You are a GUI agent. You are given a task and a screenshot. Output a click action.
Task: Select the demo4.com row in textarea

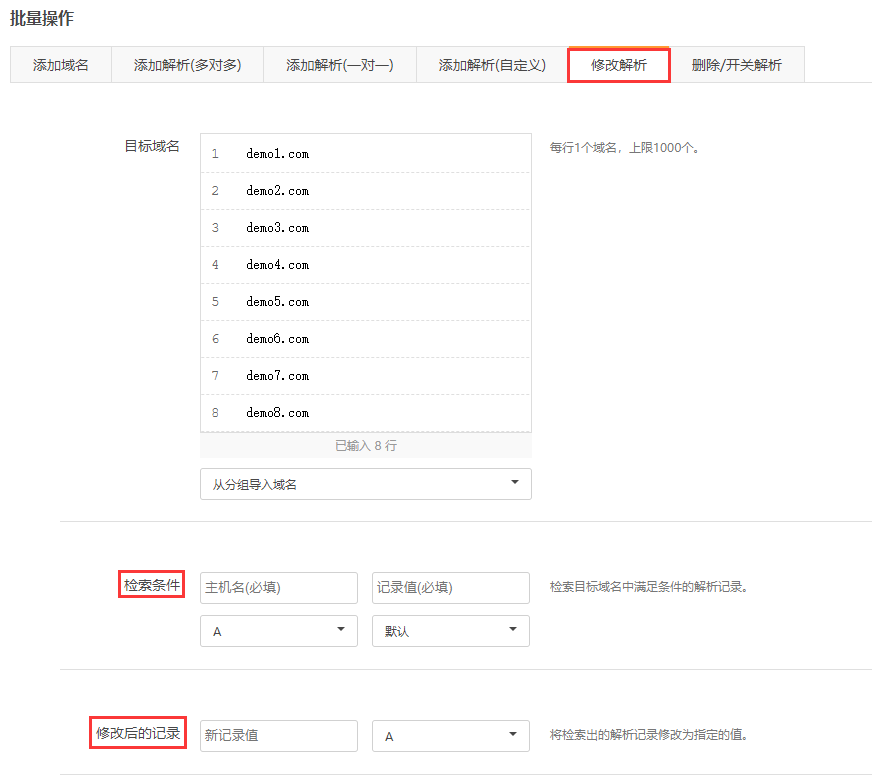pyautogui.click(x=277, y=265)
